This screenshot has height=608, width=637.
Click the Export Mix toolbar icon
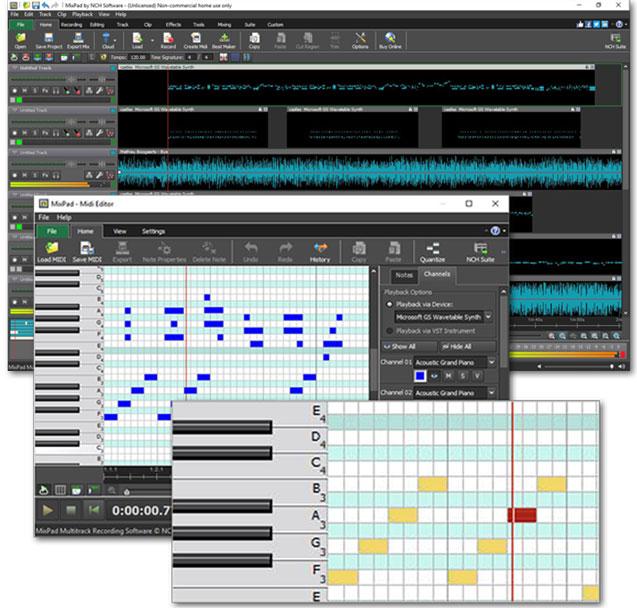[x=78, y=41]
